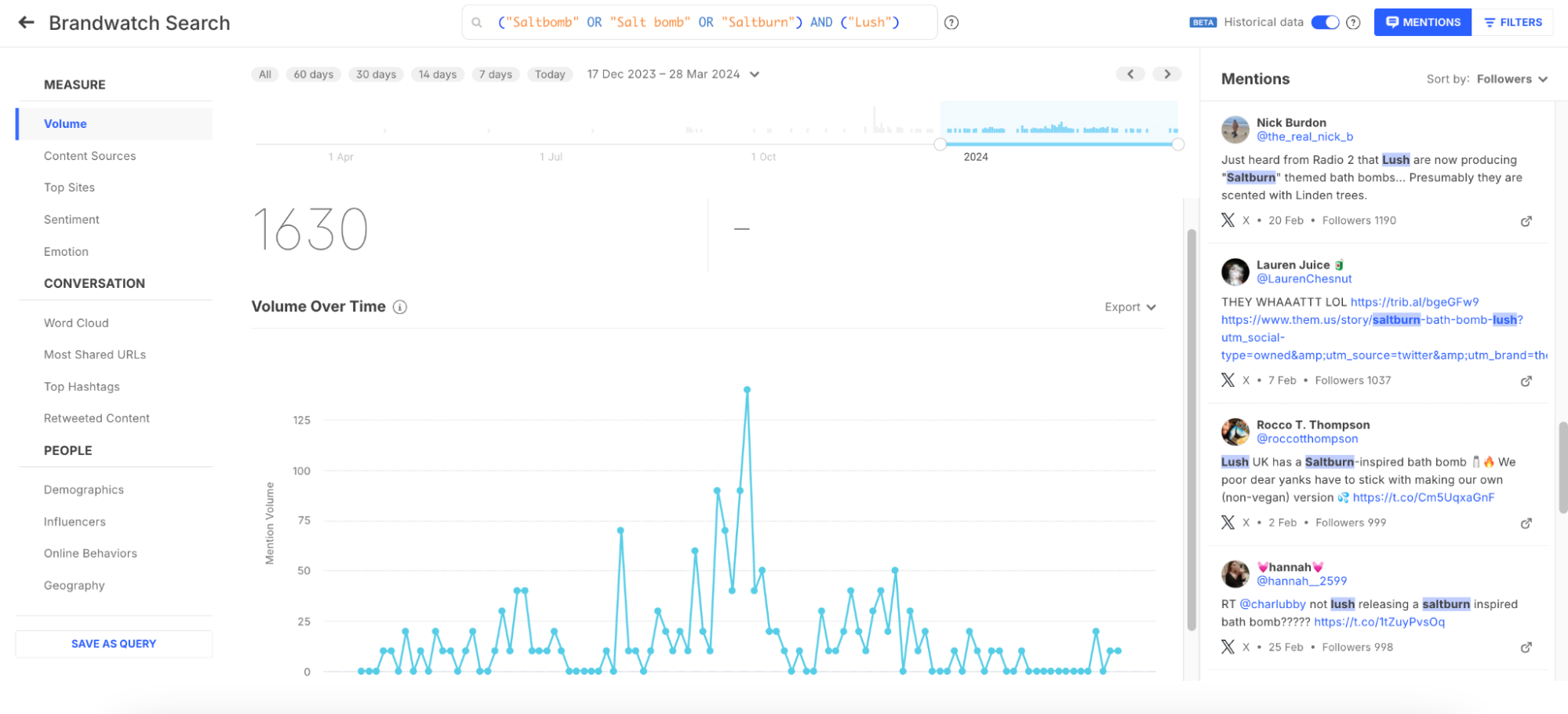Click X platform icon on Rocco Thompson's mention
Image resolution: width=1568 pixels, height=714 pixels.
click(x=1228, y=523)
